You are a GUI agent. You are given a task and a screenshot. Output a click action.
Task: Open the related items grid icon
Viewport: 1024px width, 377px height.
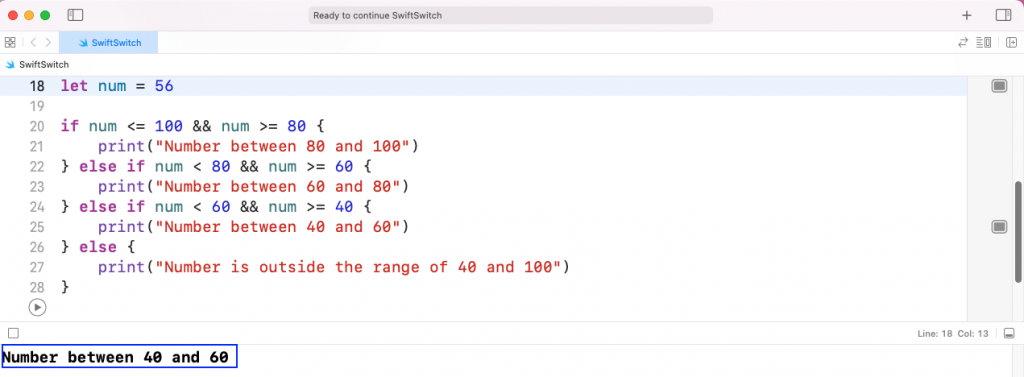tap(10, 42)
